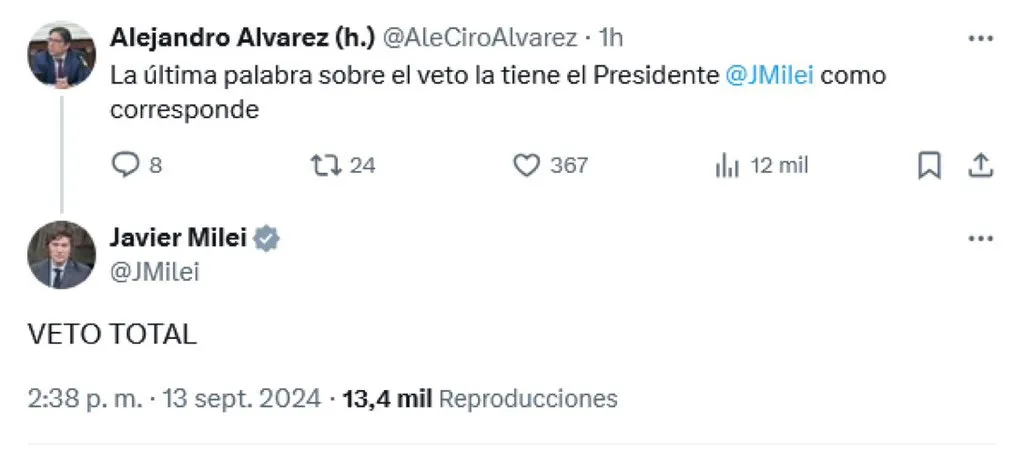1024x450 pixels.
Task: Like the tweet with the heart icon
Action: 526,165
